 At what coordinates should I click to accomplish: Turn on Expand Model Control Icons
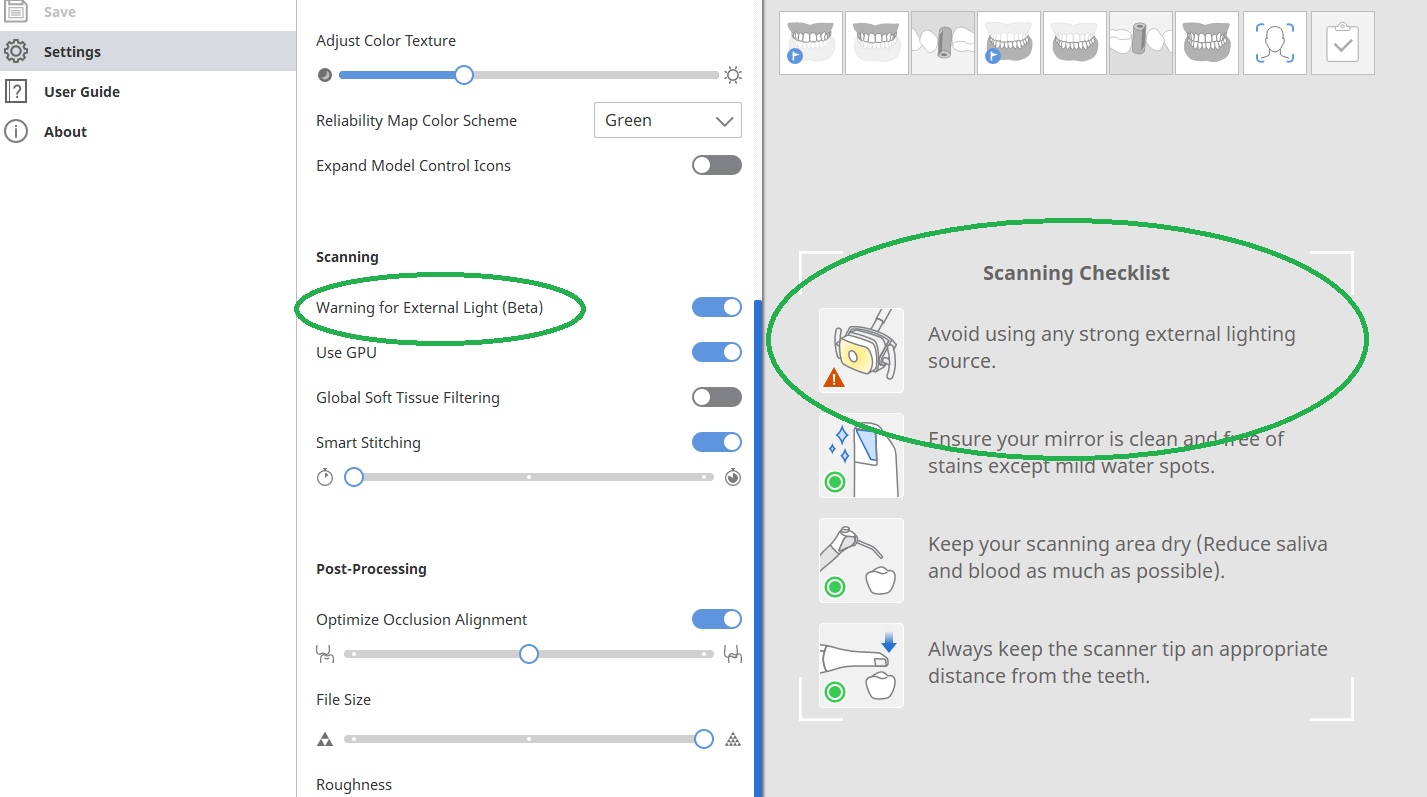[717, 165]
